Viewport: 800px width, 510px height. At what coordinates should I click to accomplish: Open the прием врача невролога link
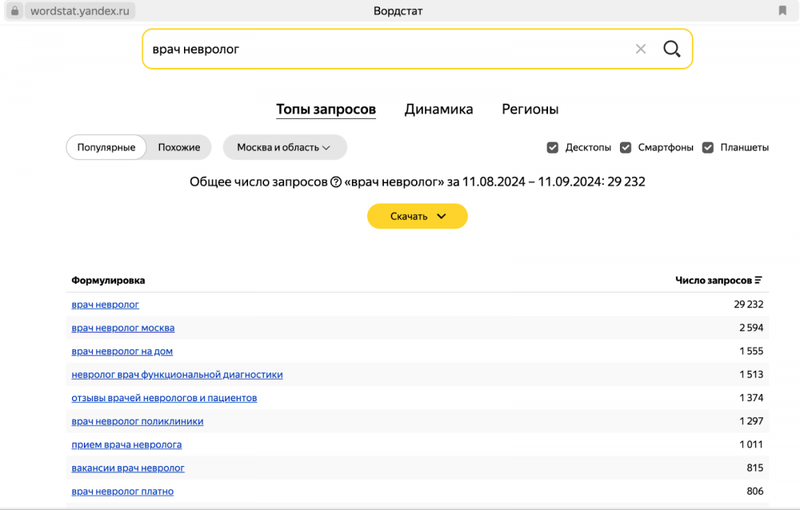[x=127, y=445]
